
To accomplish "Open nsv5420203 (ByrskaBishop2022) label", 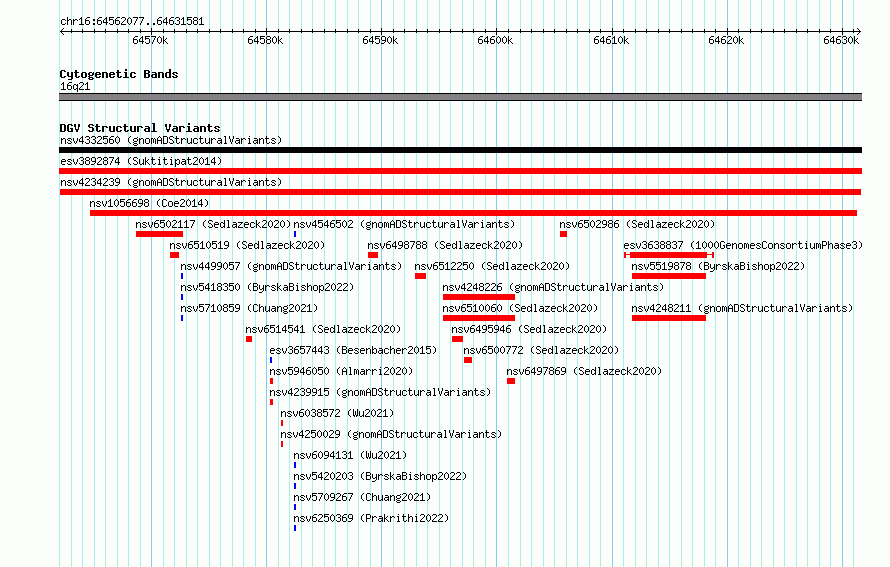I will coord(380,476).
